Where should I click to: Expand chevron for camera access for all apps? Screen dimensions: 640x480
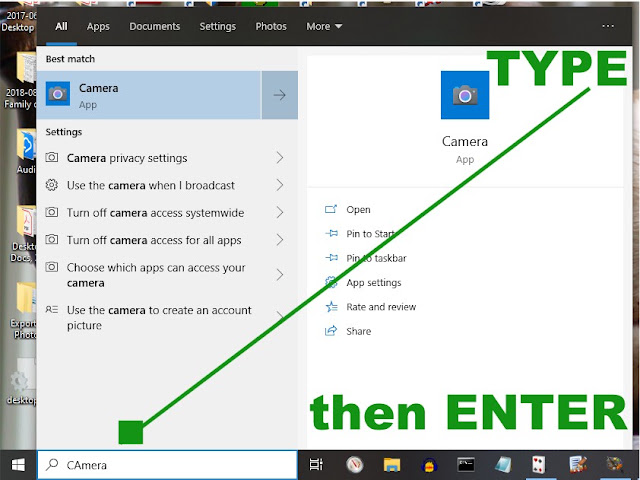[280, 240]
